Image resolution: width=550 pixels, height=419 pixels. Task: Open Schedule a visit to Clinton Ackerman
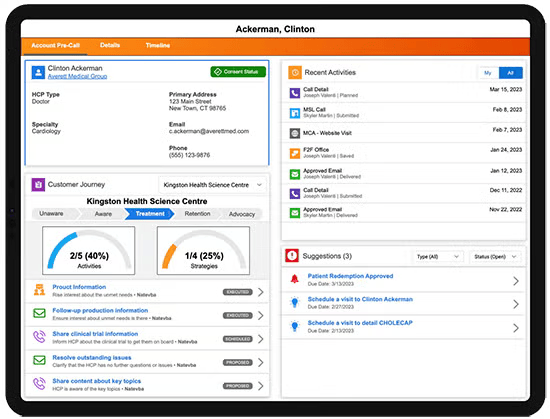[x=360, y=299]
